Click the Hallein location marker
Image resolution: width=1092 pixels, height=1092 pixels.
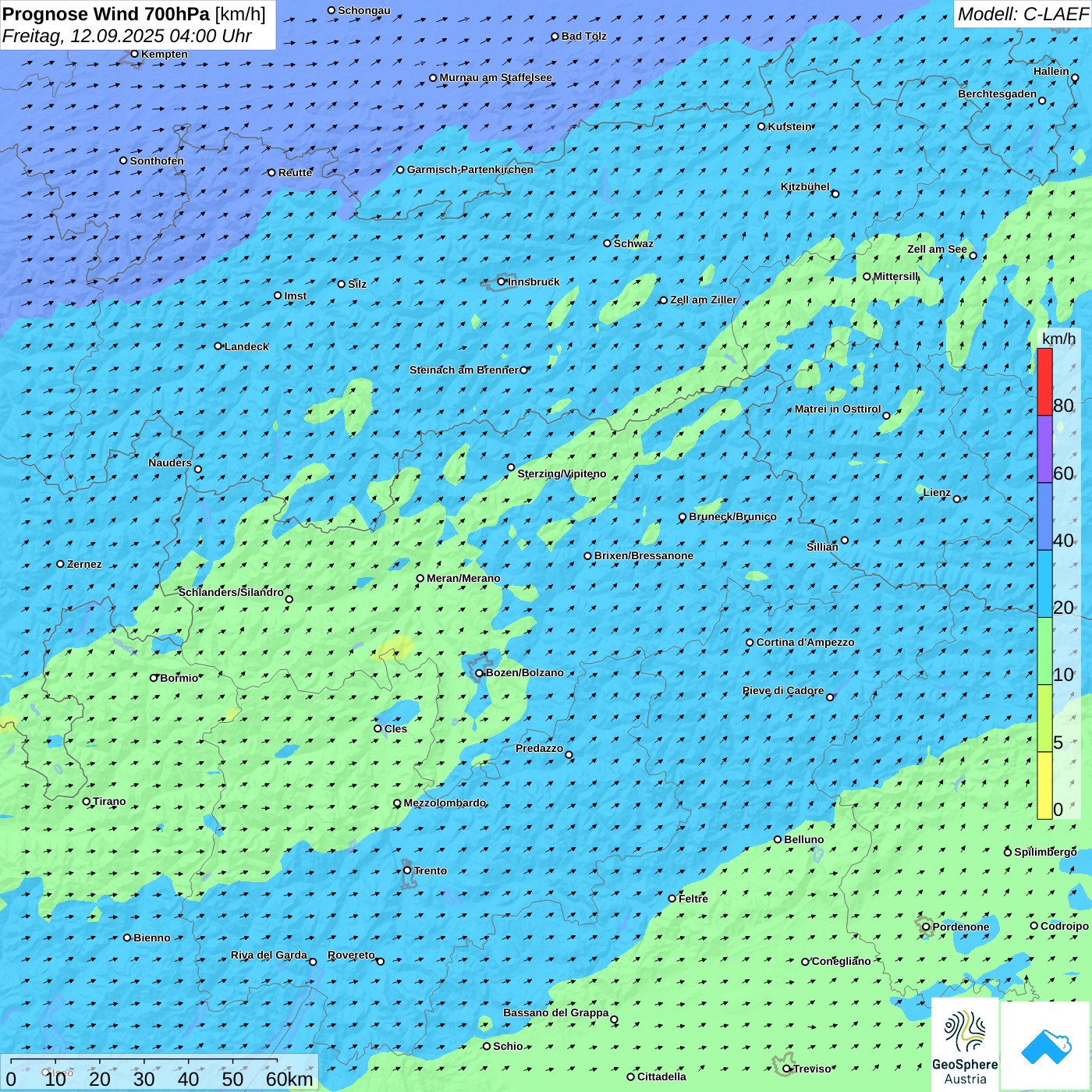(1075, 77)
